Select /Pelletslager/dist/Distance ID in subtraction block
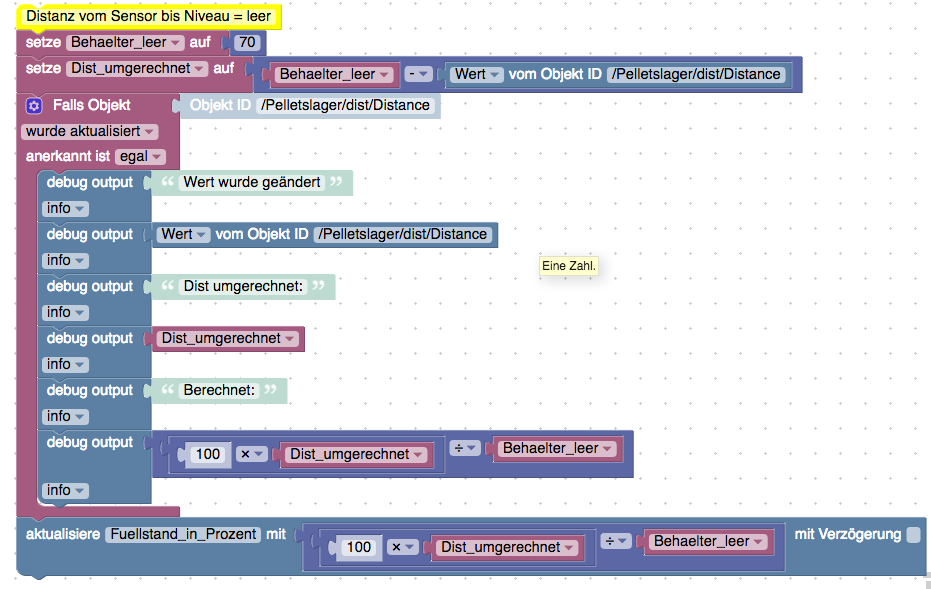The height and width of the screenshot is (589, 931). [696, 74]
